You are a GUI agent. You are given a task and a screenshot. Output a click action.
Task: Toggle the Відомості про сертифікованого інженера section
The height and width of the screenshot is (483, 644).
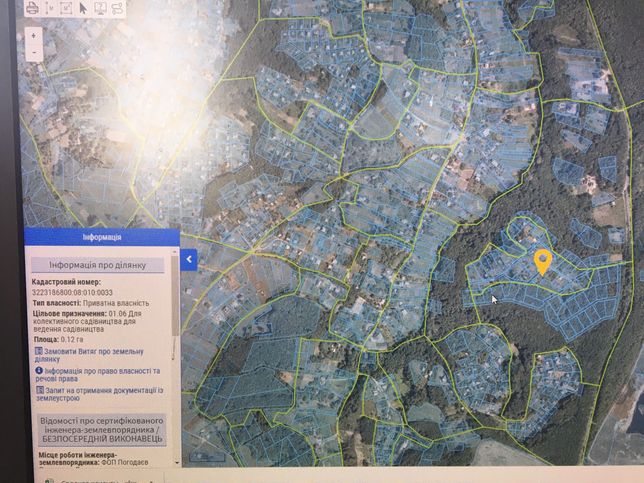(102, 430)
